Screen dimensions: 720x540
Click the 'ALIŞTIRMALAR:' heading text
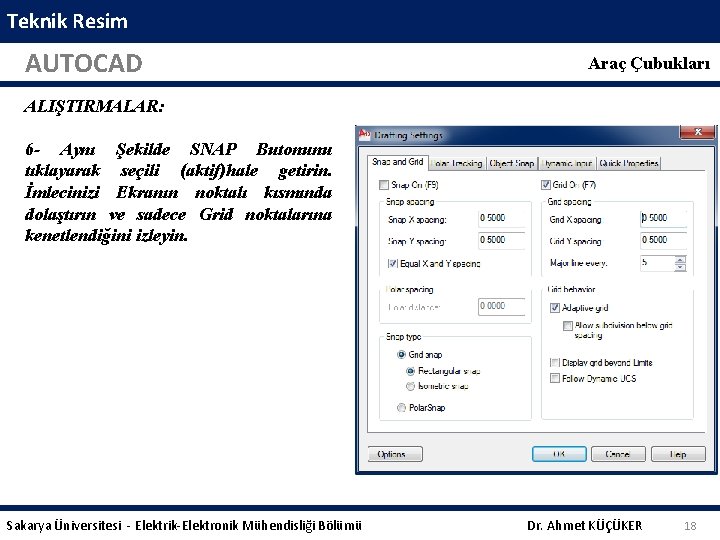click(94, 107)
